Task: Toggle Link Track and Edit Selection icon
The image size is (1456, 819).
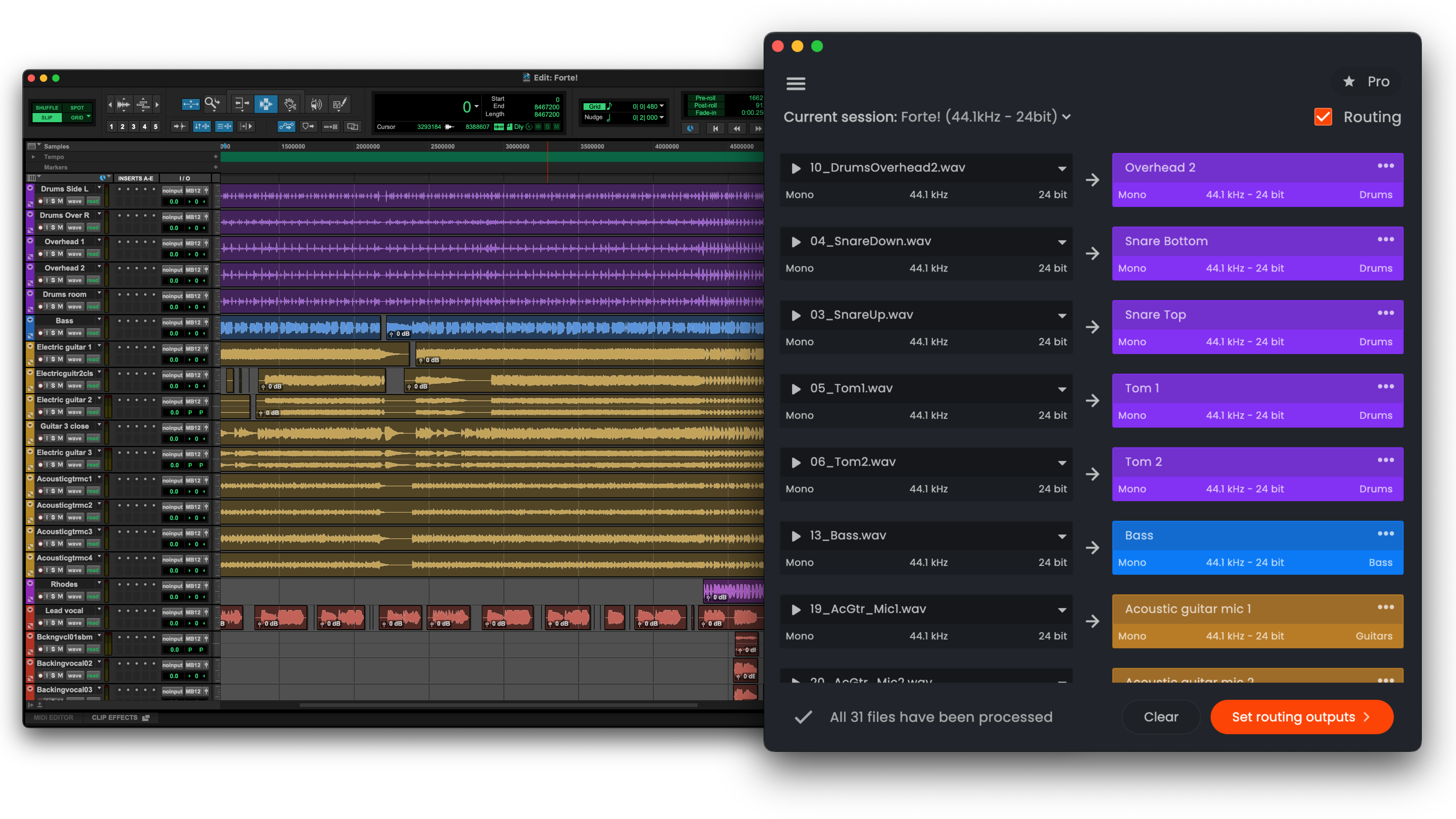Action: 224,127
